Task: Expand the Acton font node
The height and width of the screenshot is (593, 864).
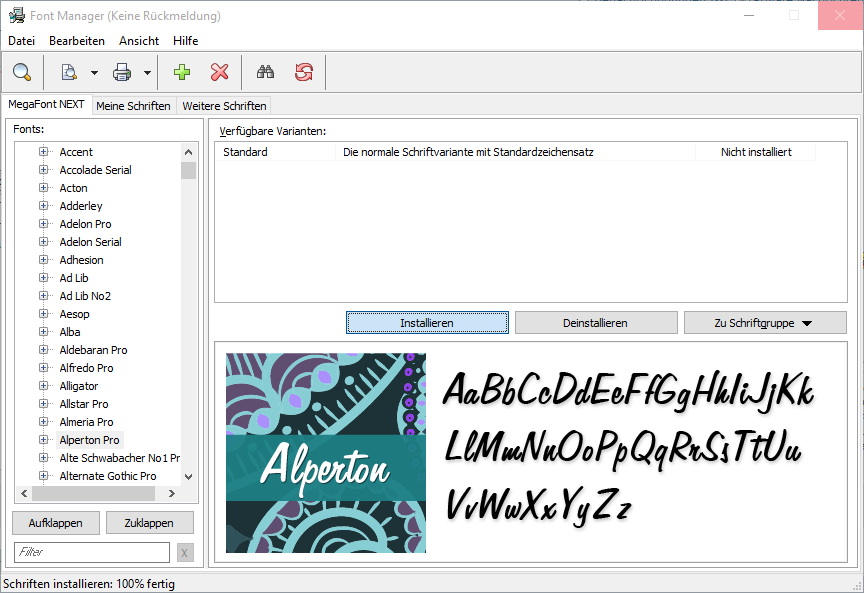Action: coord(44,188)
